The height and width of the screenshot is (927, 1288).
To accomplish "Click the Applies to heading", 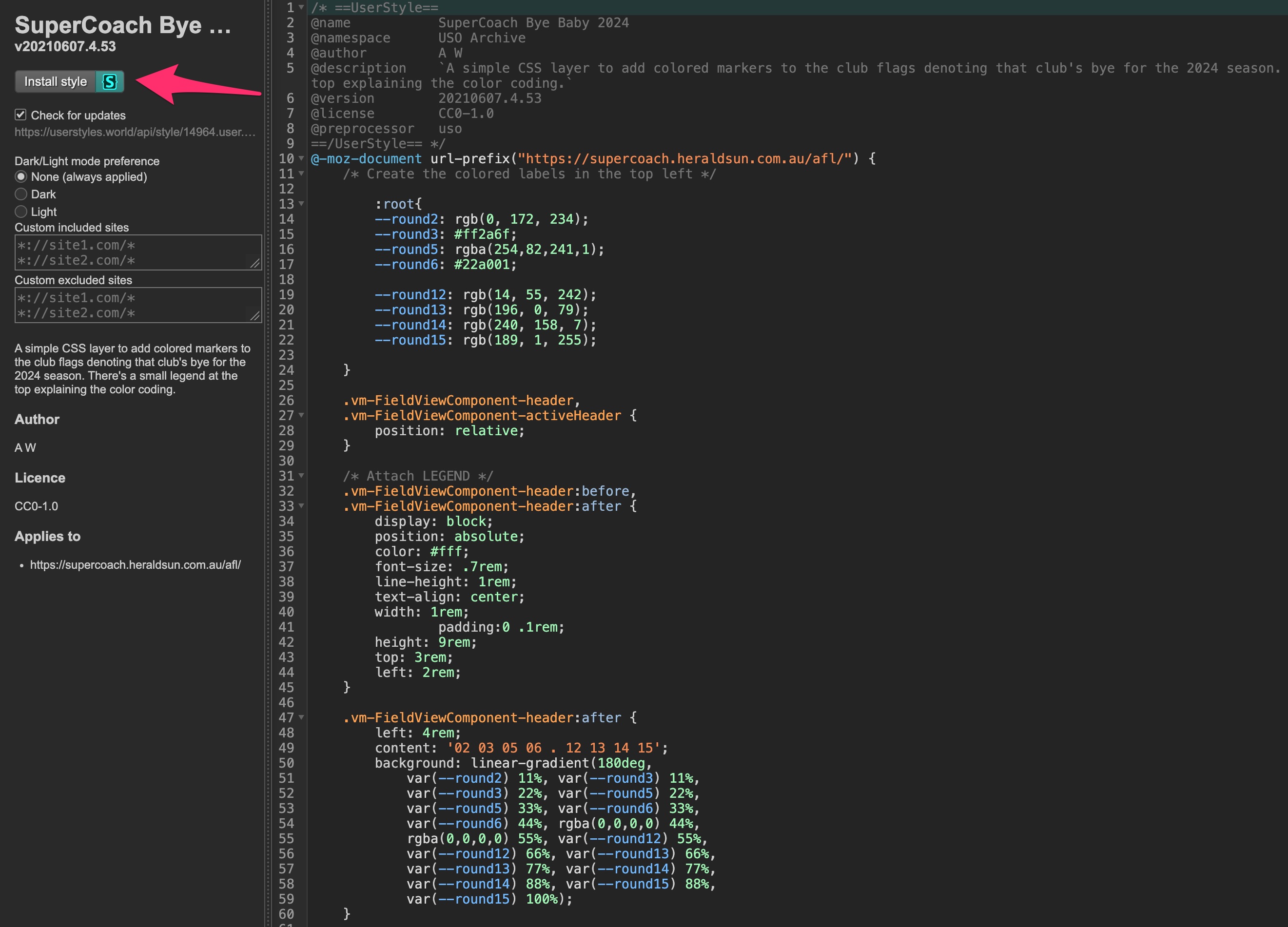I will pos(48,537).
